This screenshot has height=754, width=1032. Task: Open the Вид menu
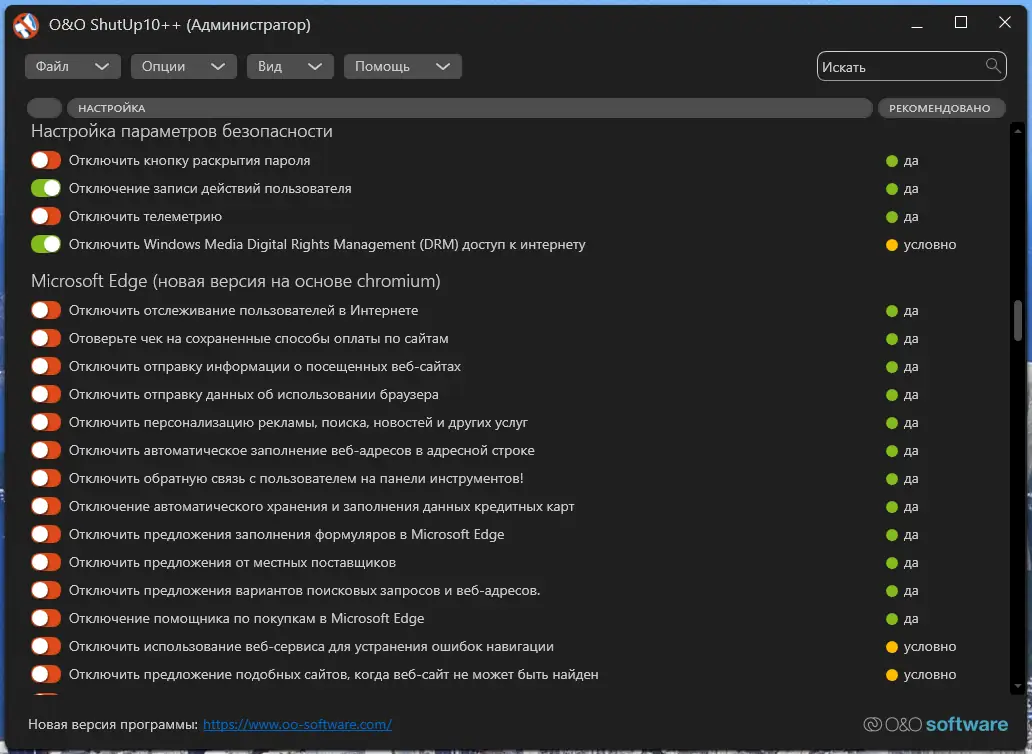289,67
